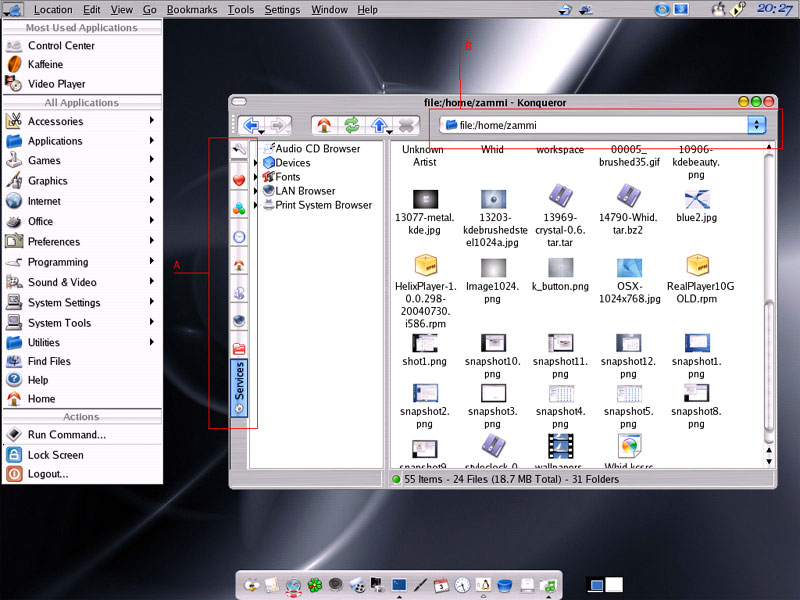The image size is (800, 600).
Task: Expand the Fonts tree node
Action: (256, 177)
